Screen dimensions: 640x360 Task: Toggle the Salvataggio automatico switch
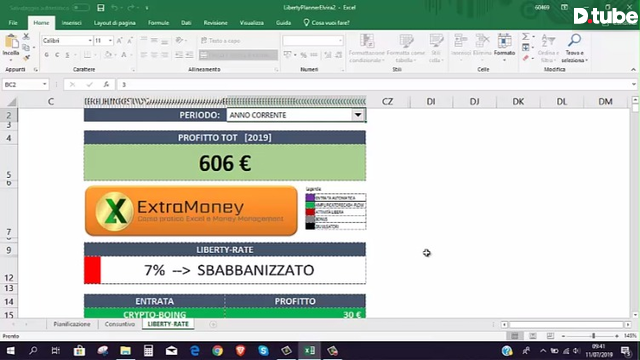pos(81,8)
